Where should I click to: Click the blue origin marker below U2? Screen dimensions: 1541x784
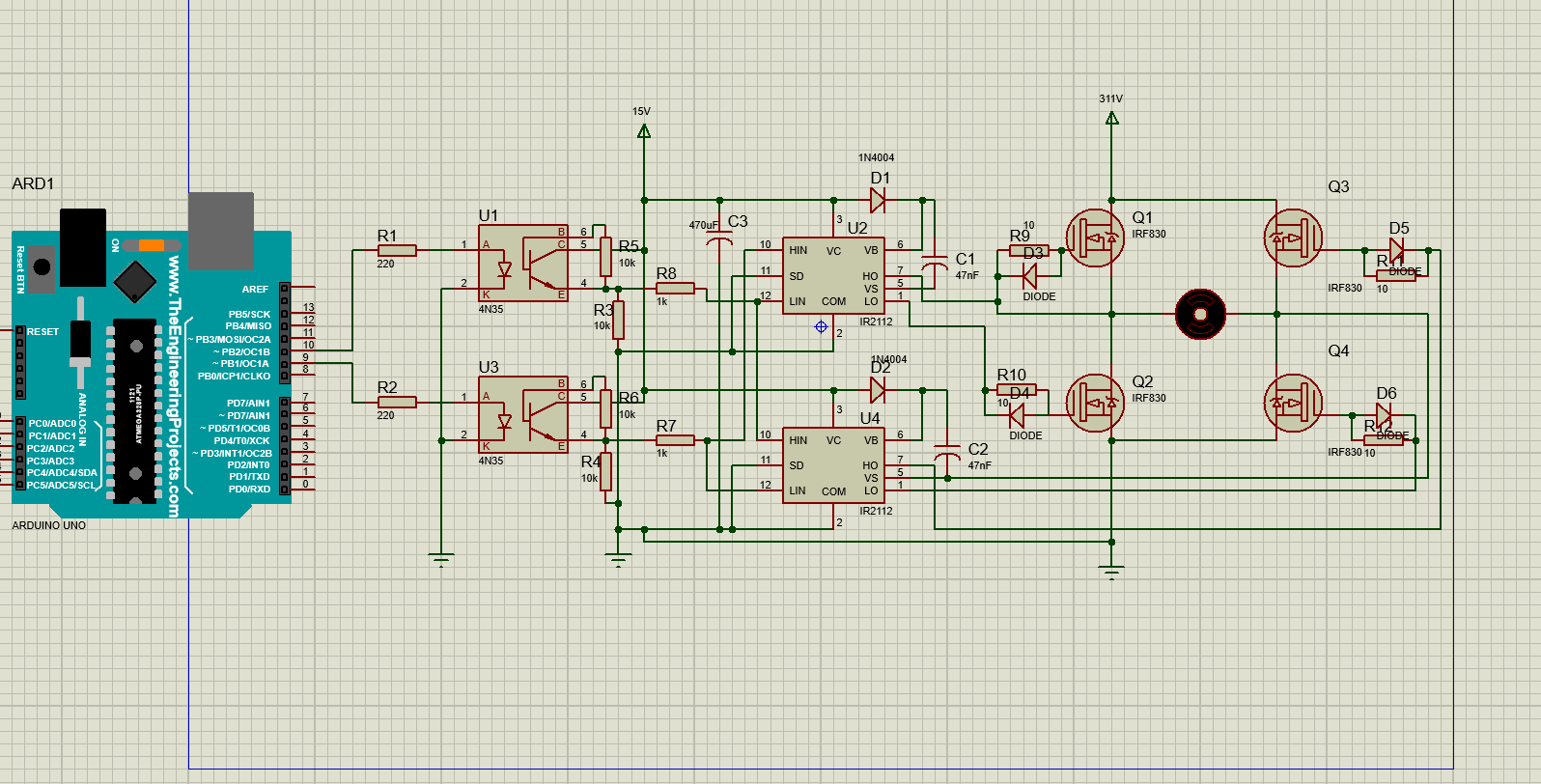pos(821,326)
